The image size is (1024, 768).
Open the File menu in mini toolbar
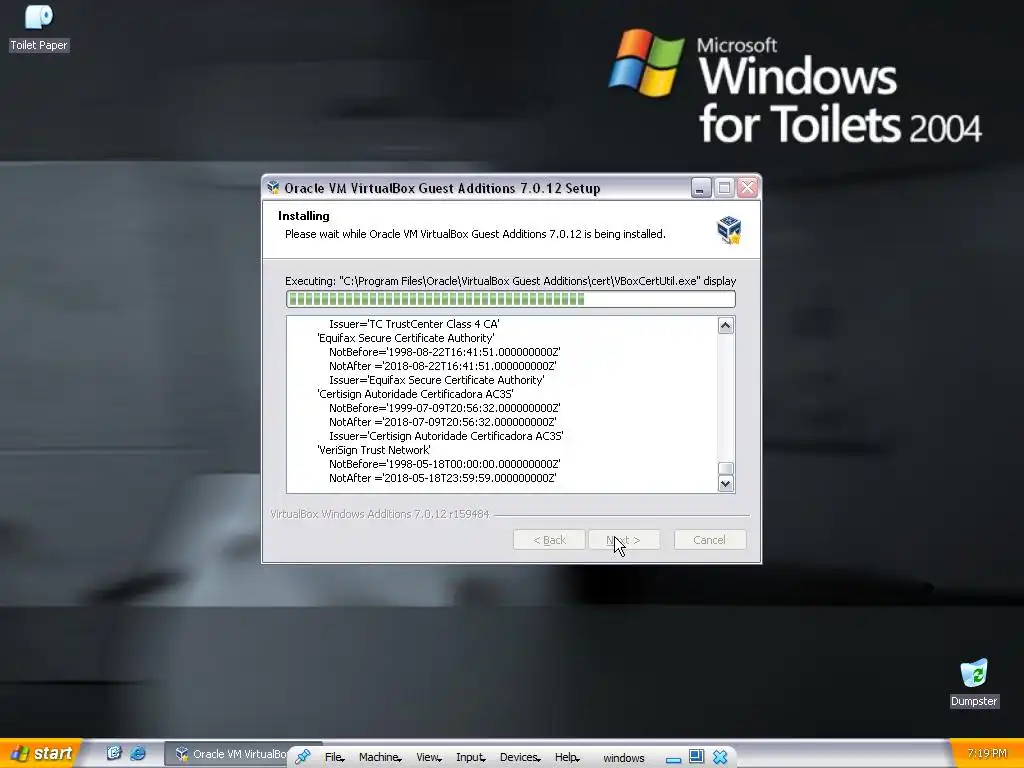click(334, 758)
